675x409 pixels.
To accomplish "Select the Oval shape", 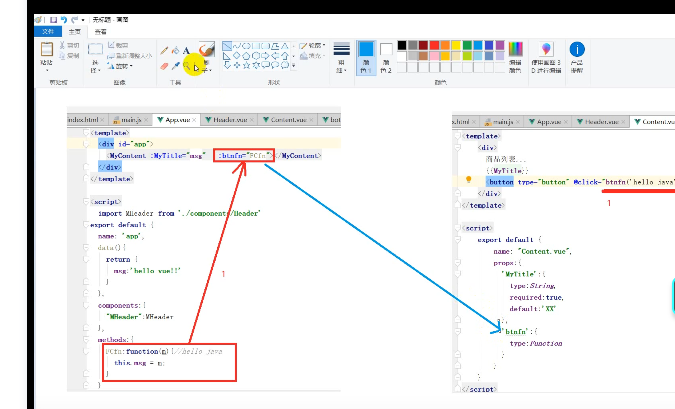I will (x=246, y=46).
